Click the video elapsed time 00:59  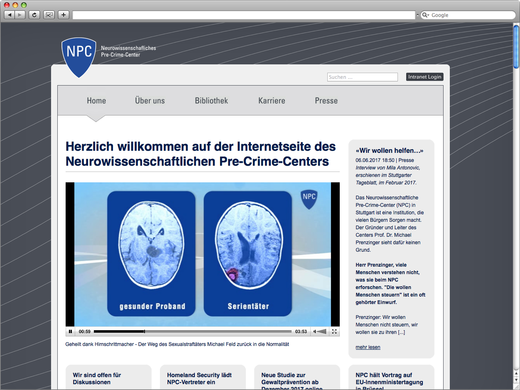pos(84,331)
